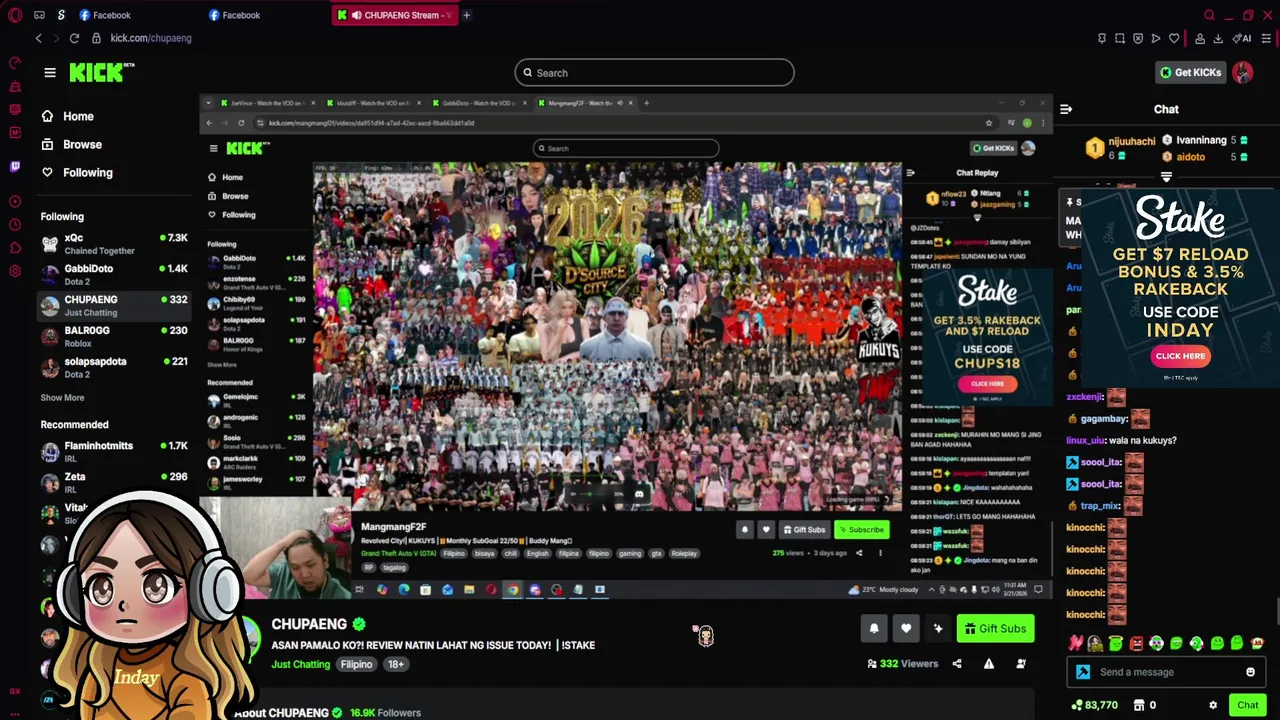
Task: Open Twitch in Opera sidebar
Action: (14, 166)
